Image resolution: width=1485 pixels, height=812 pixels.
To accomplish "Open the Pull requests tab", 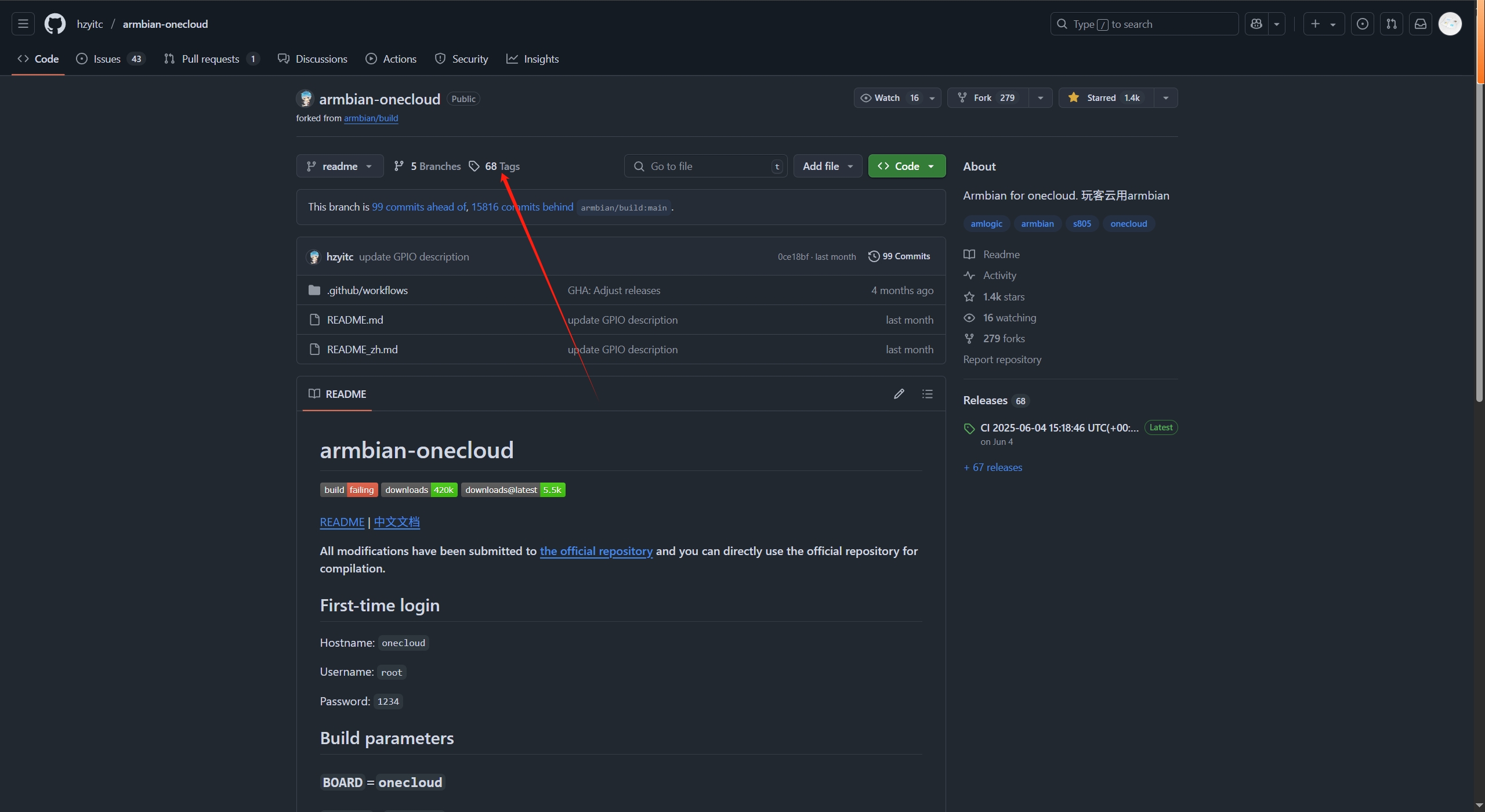I will pyautogui.click(x=212, y=59).
